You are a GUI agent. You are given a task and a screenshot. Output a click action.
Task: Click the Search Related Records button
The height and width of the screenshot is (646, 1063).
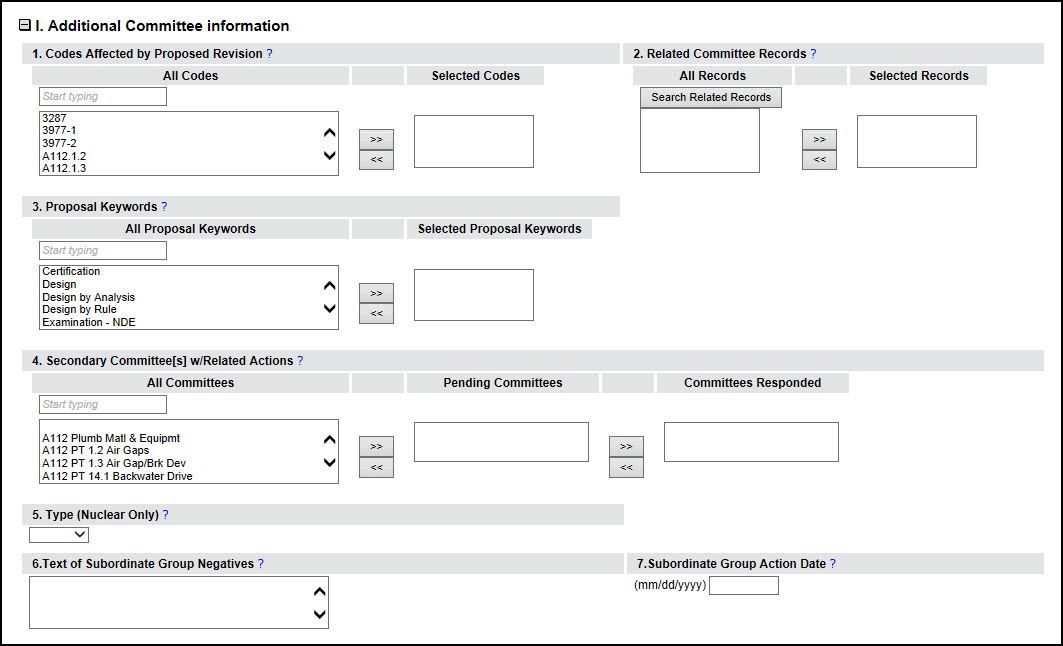(710, 97)
